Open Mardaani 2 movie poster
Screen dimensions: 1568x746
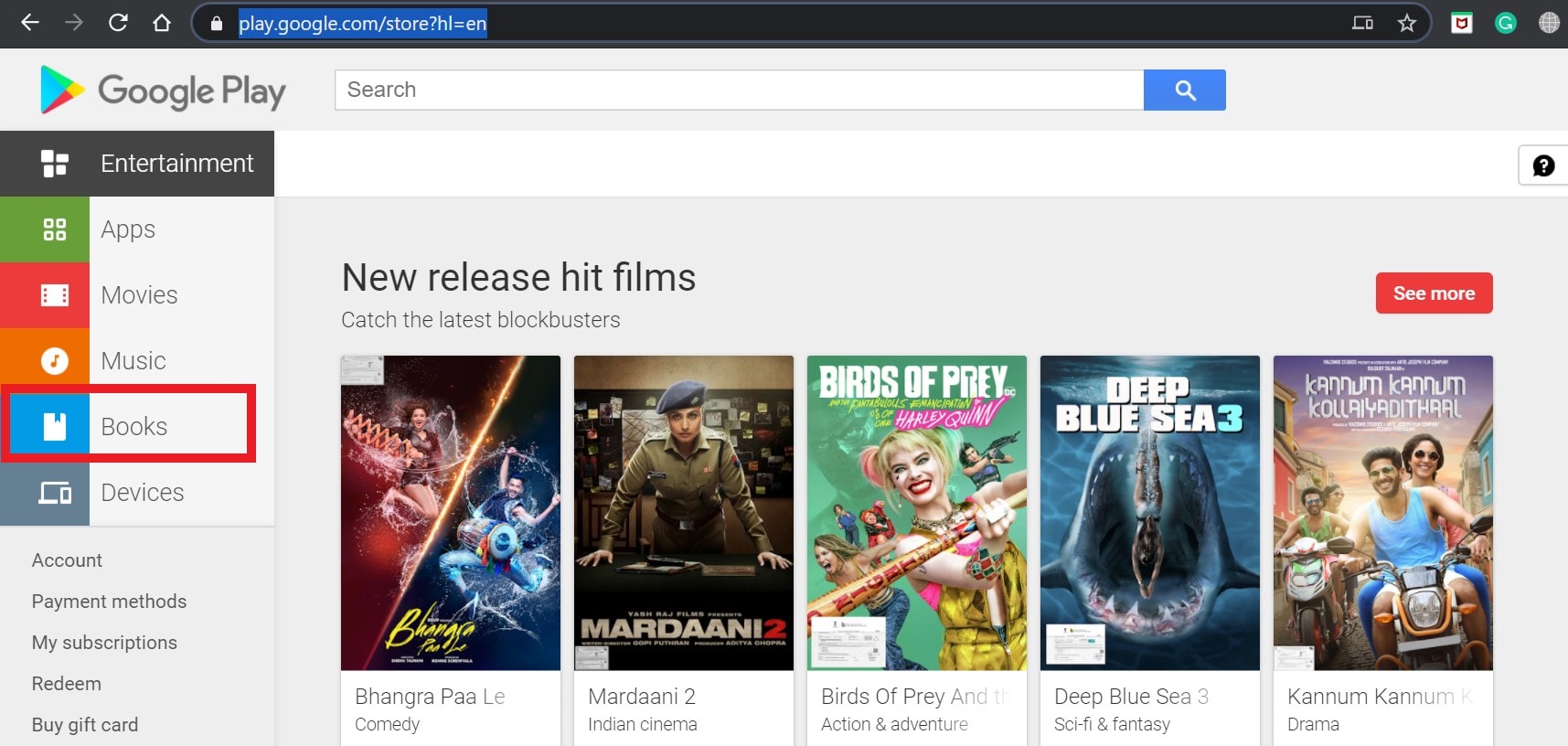pyautogui.click(x=684, y=513)
